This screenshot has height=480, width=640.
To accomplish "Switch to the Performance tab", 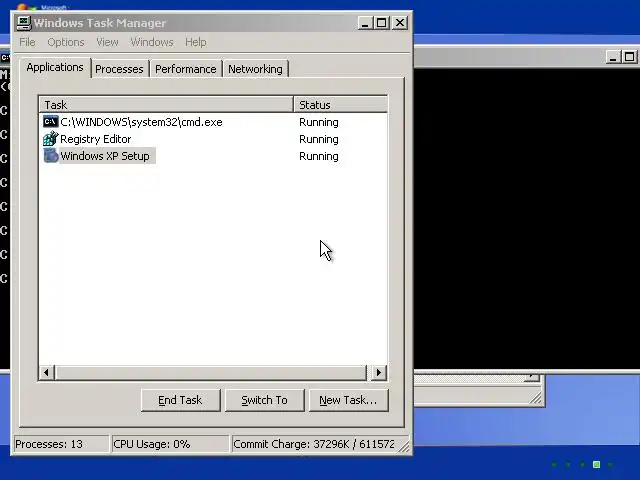I will (186, 69).
